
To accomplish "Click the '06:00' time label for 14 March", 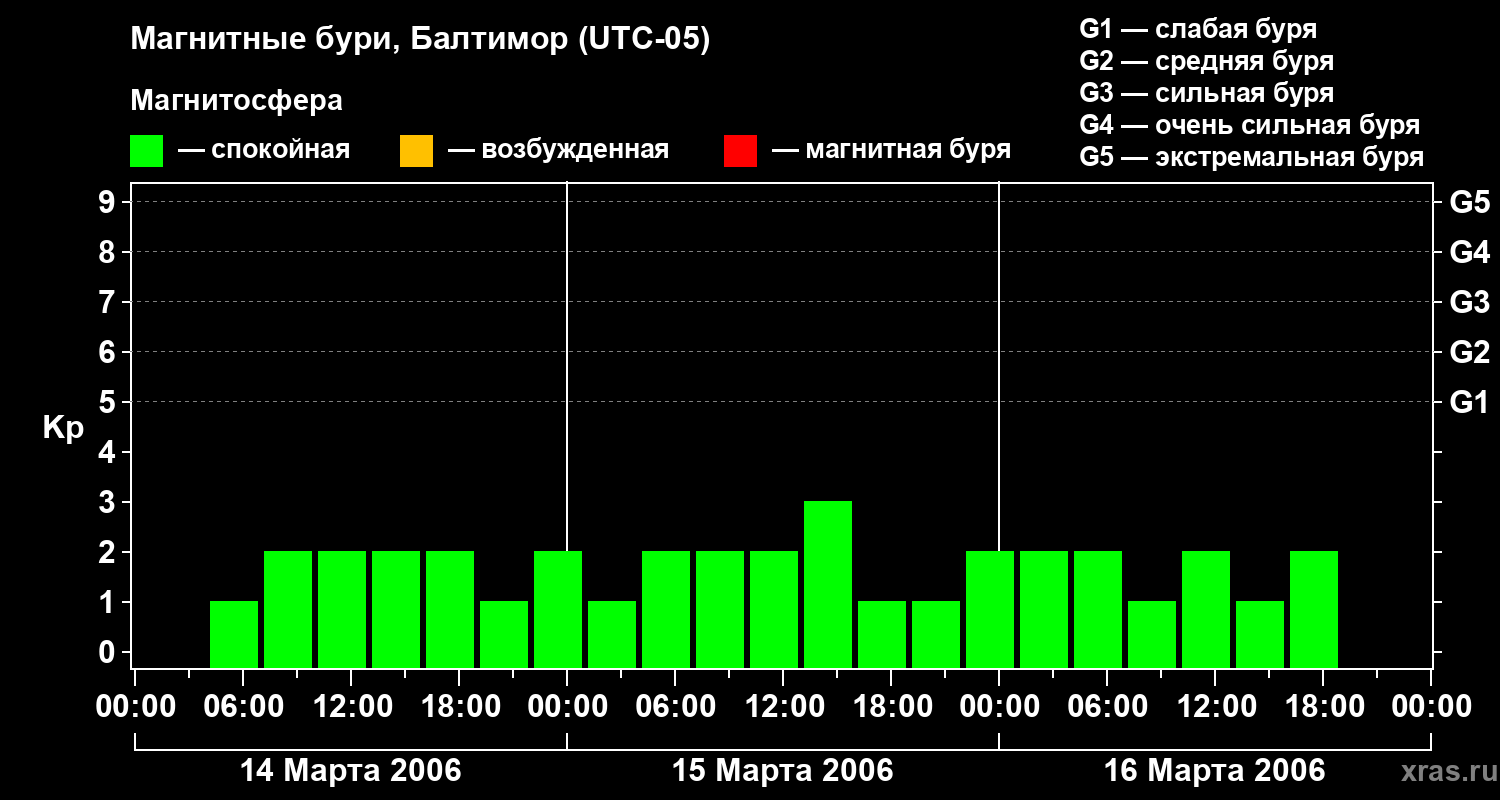I will tap(243, 706).
